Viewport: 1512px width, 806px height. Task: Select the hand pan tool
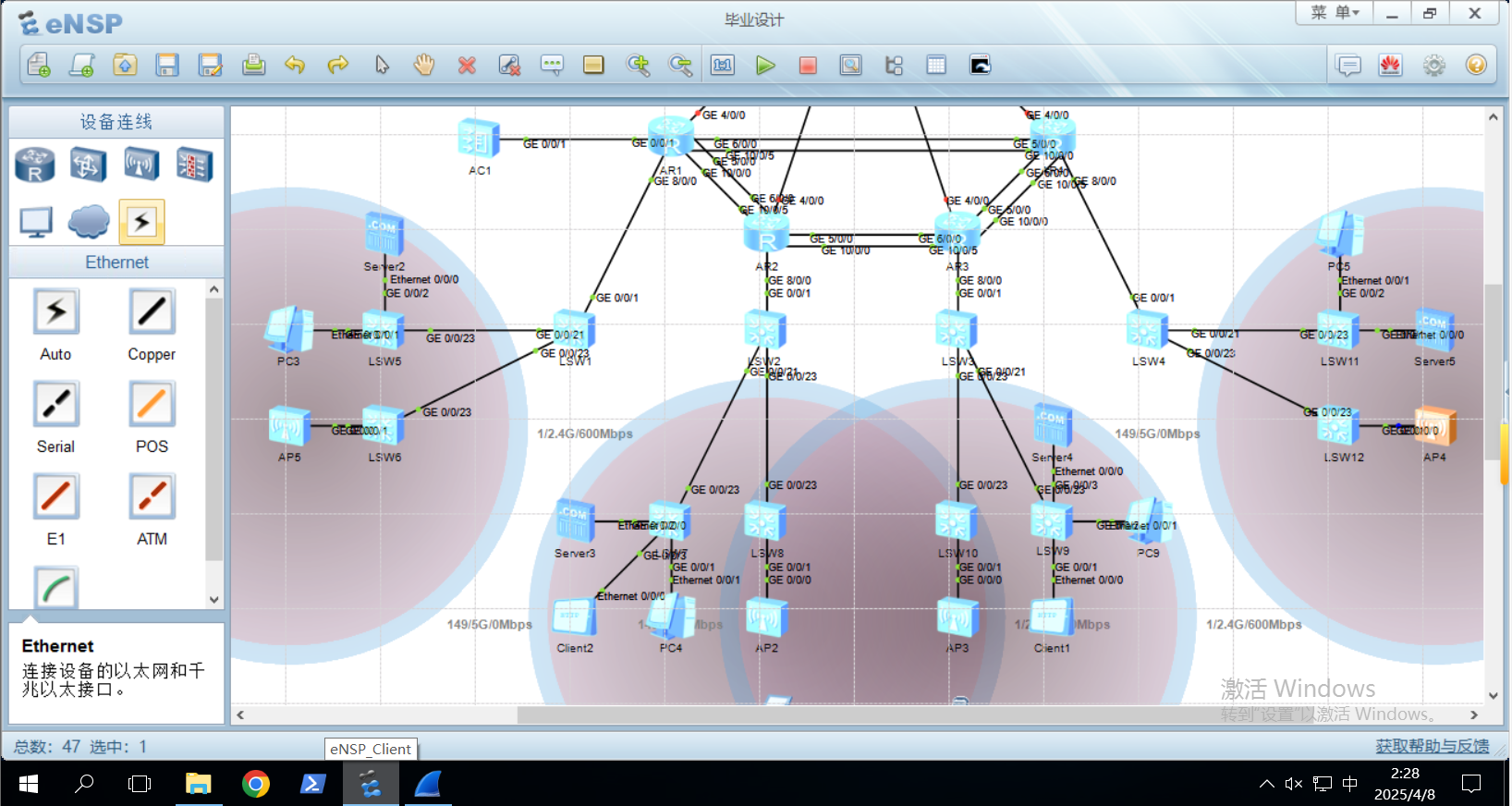pos(424,65)
